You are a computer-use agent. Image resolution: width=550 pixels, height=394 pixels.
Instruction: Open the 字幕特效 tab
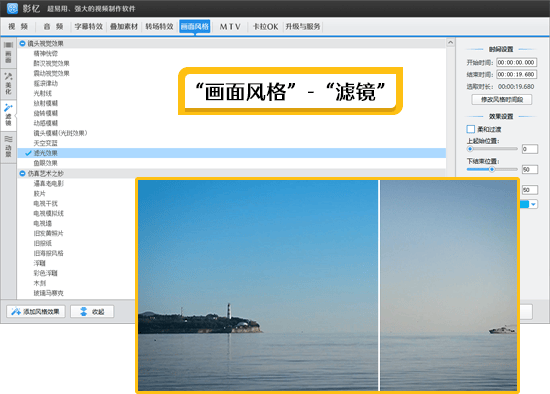[88, 26]
